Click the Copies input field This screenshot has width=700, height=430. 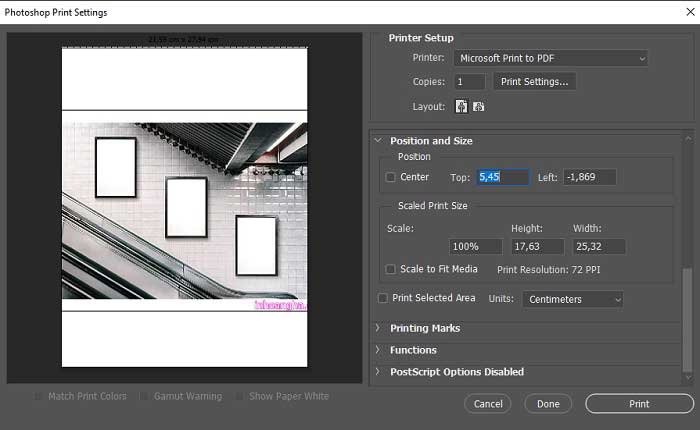pos(469,82)
